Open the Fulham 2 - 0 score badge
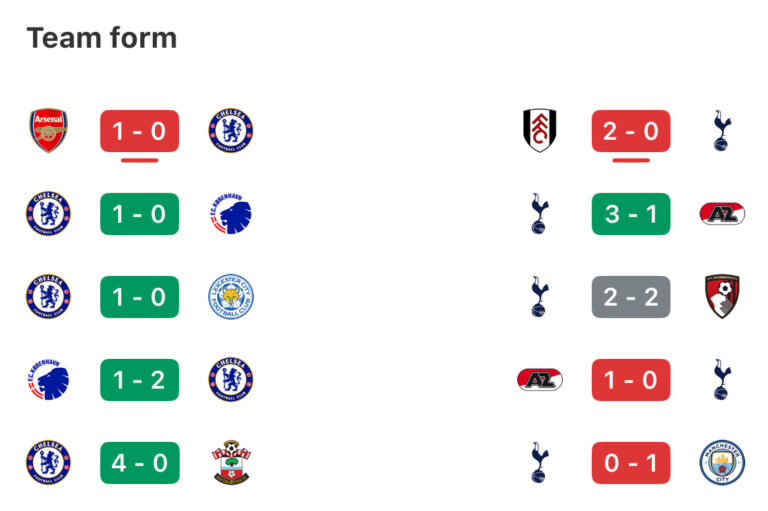This screenshot has width=768, height=511. click(x=631, y=131)
